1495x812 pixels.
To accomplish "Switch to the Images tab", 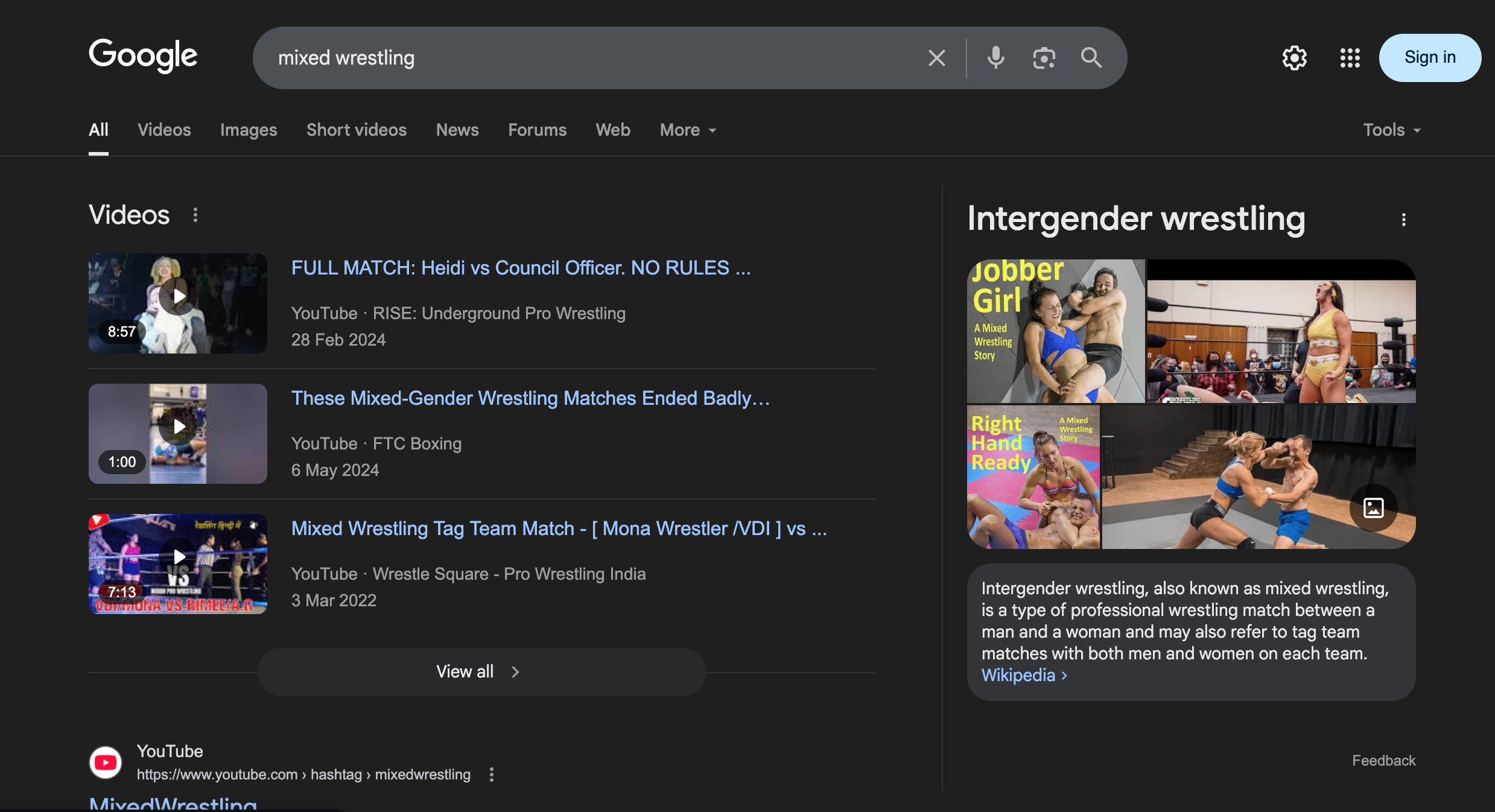I will (249, 130).
